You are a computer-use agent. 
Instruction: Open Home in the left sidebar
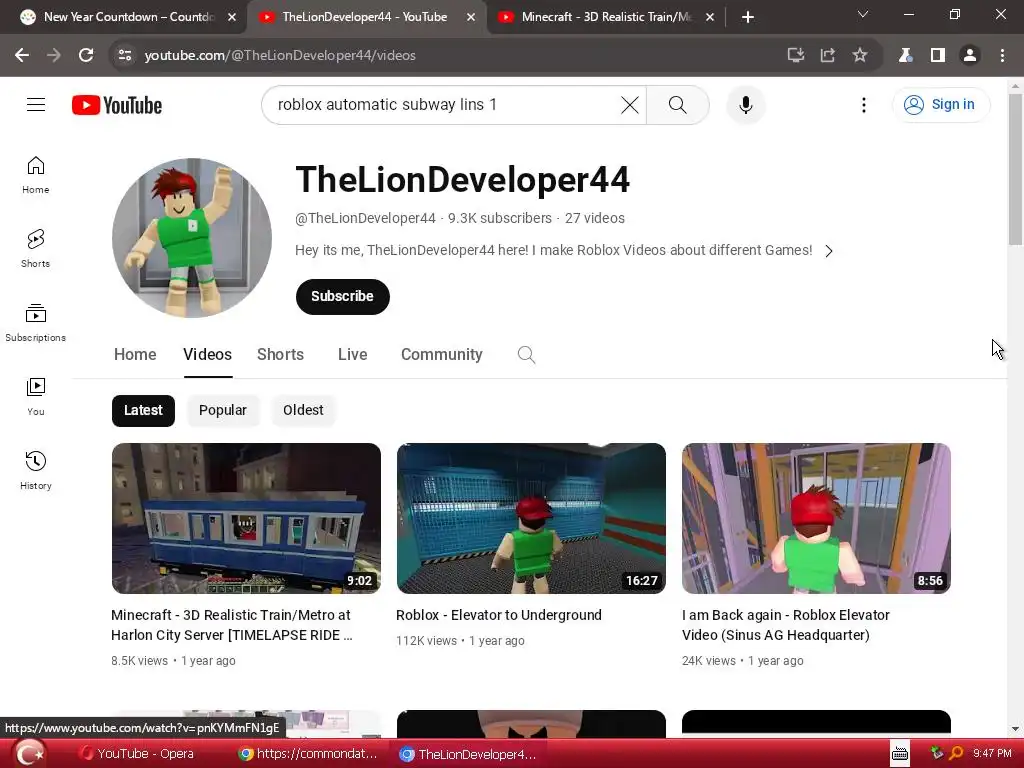(35, 175)
